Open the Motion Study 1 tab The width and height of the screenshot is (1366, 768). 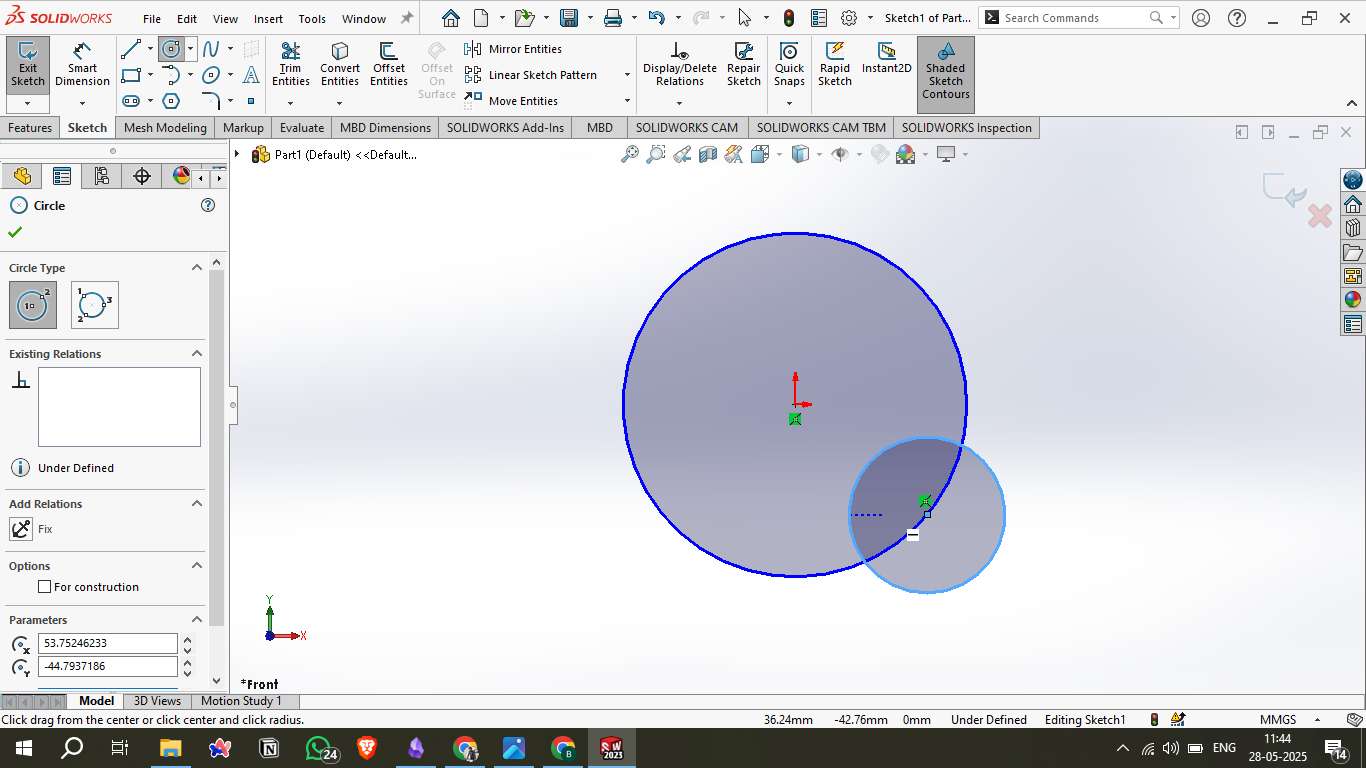point(241,701)
